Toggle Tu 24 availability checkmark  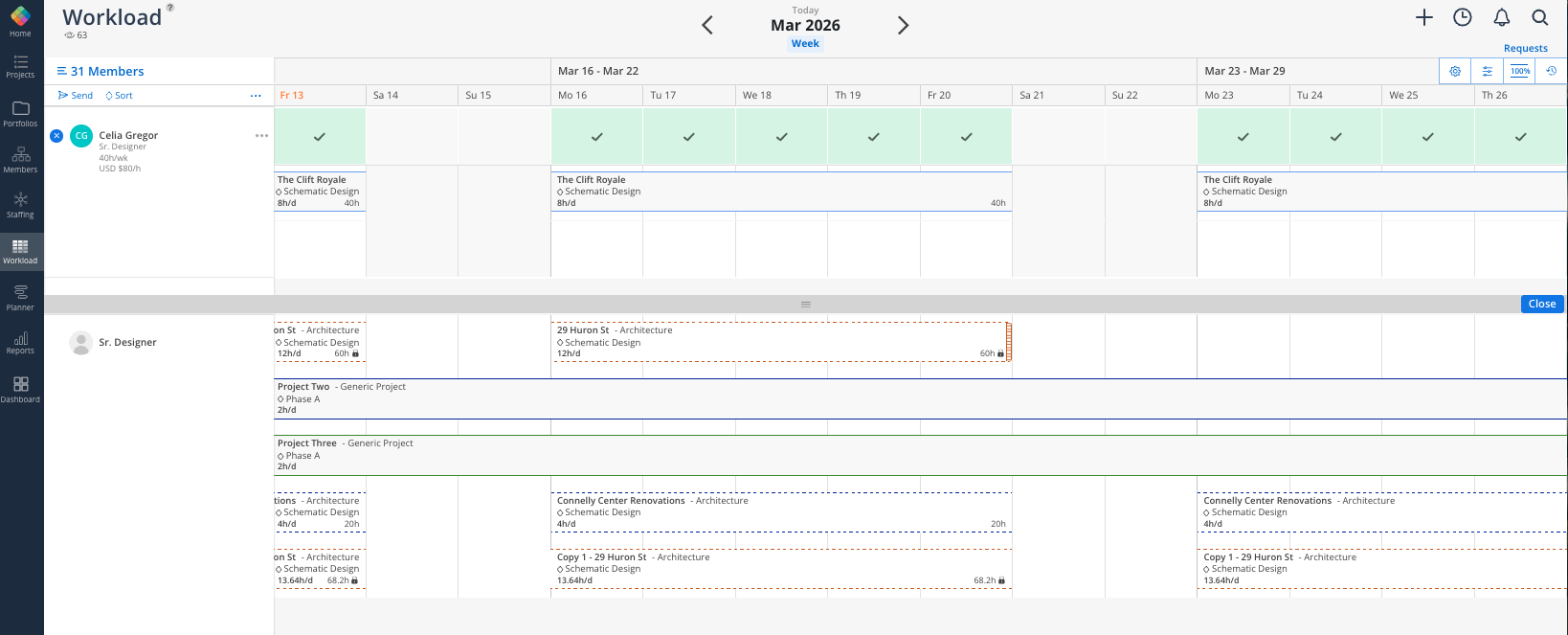(1336, 137)
